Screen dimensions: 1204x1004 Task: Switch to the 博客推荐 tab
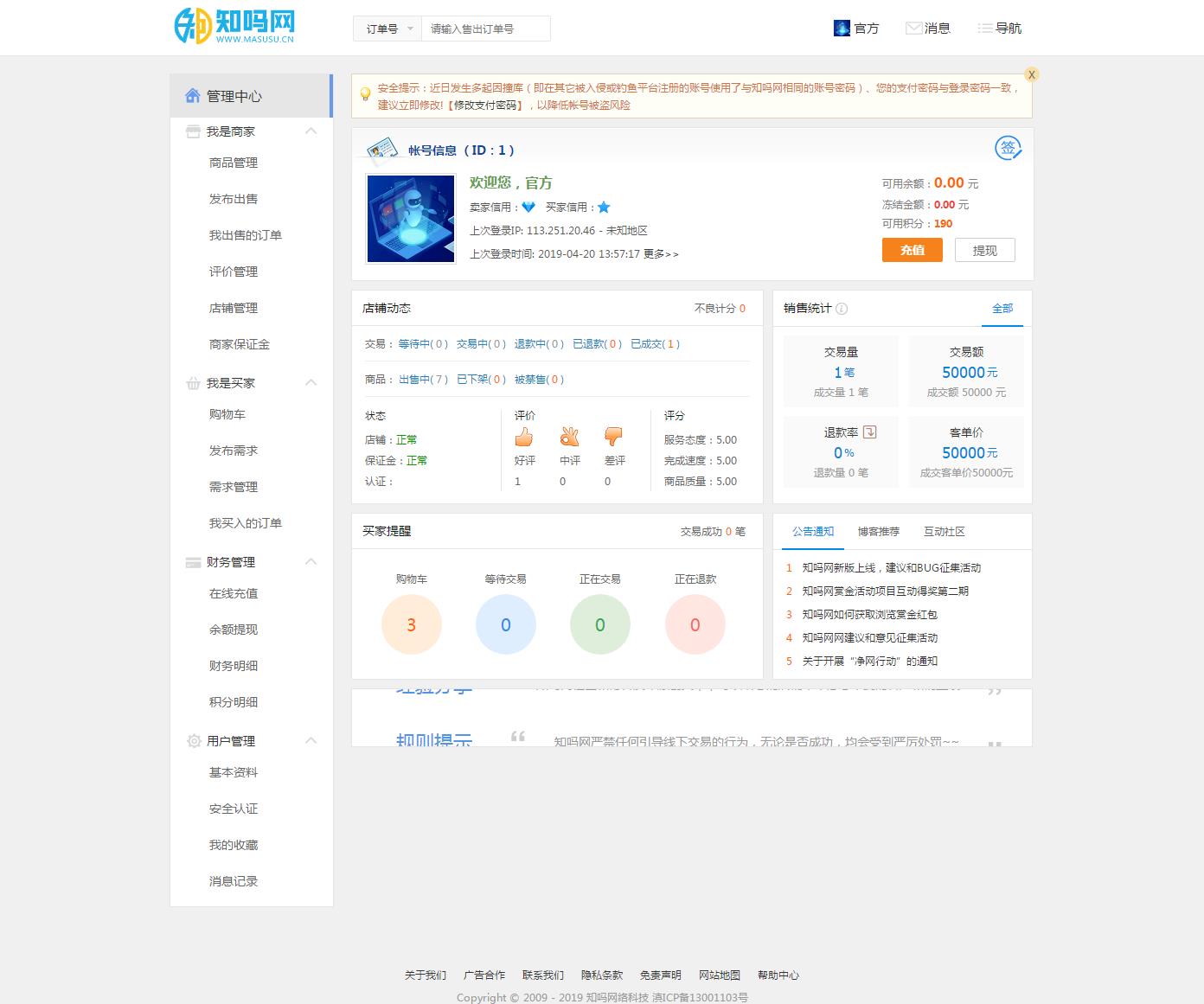pyautogui.click(x=879, y=532)
